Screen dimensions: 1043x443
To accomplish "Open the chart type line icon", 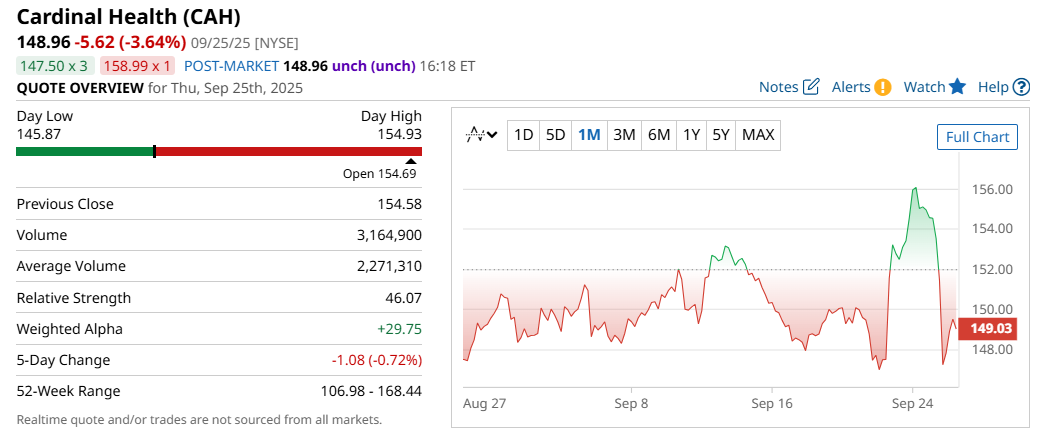I will 476,135.
